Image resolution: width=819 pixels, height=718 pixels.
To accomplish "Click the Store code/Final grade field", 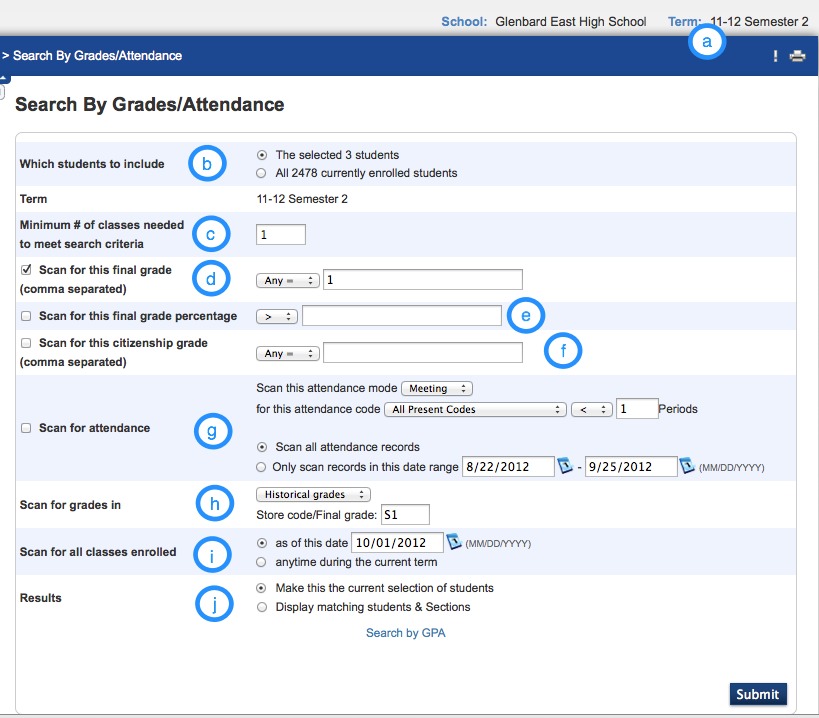I will (x=404, y=515).
